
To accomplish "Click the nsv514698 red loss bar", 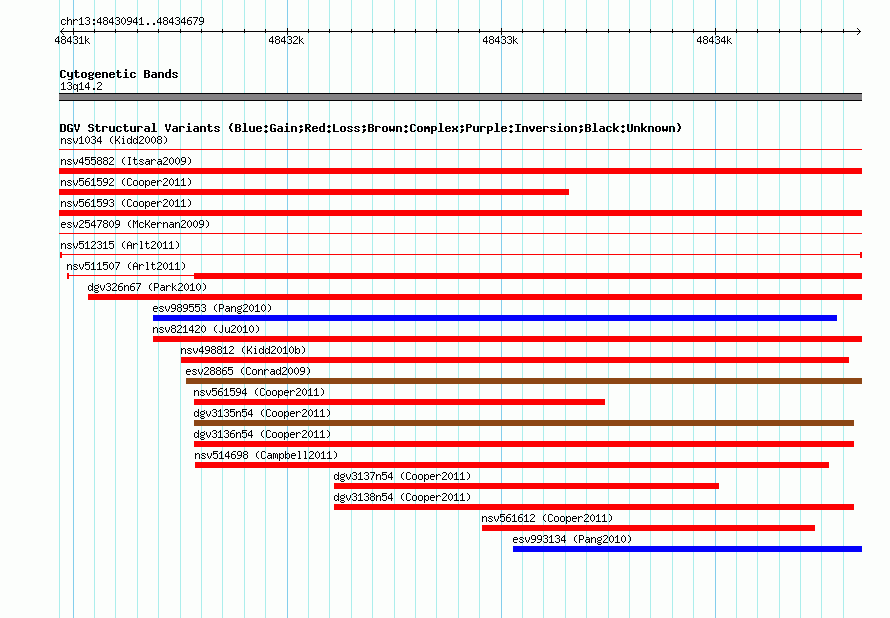I will pos(512,465).
